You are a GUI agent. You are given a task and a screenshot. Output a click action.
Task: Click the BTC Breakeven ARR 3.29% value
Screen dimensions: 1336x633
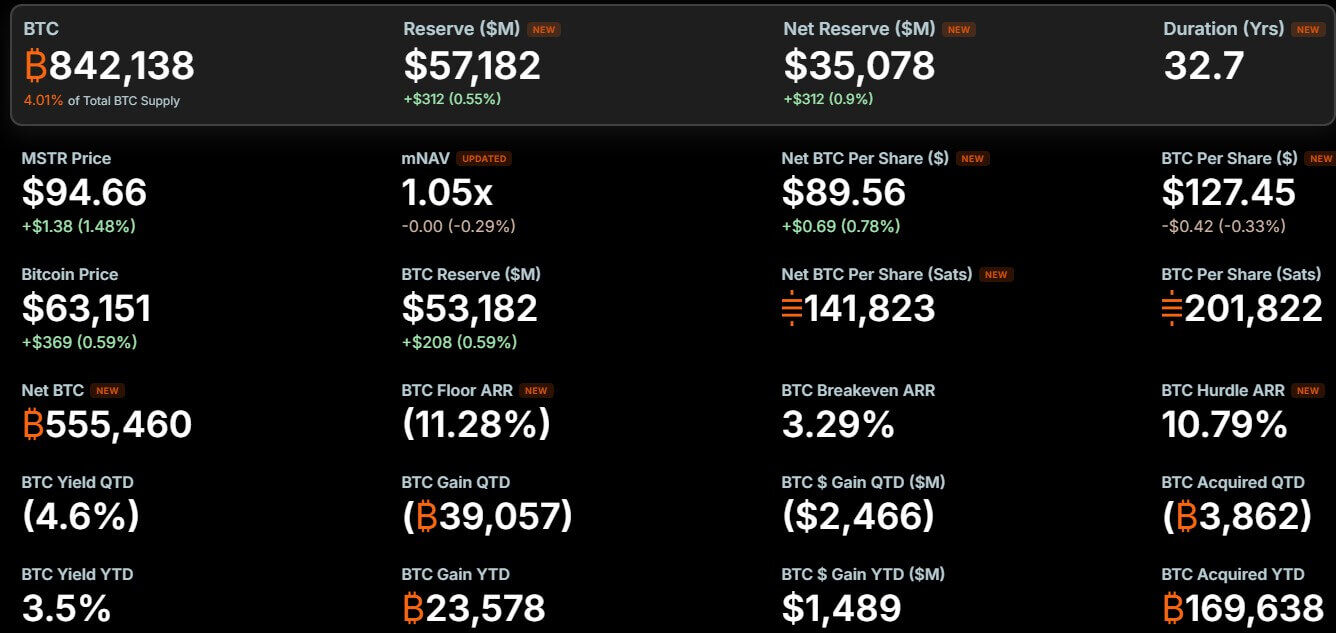(838, 424)
